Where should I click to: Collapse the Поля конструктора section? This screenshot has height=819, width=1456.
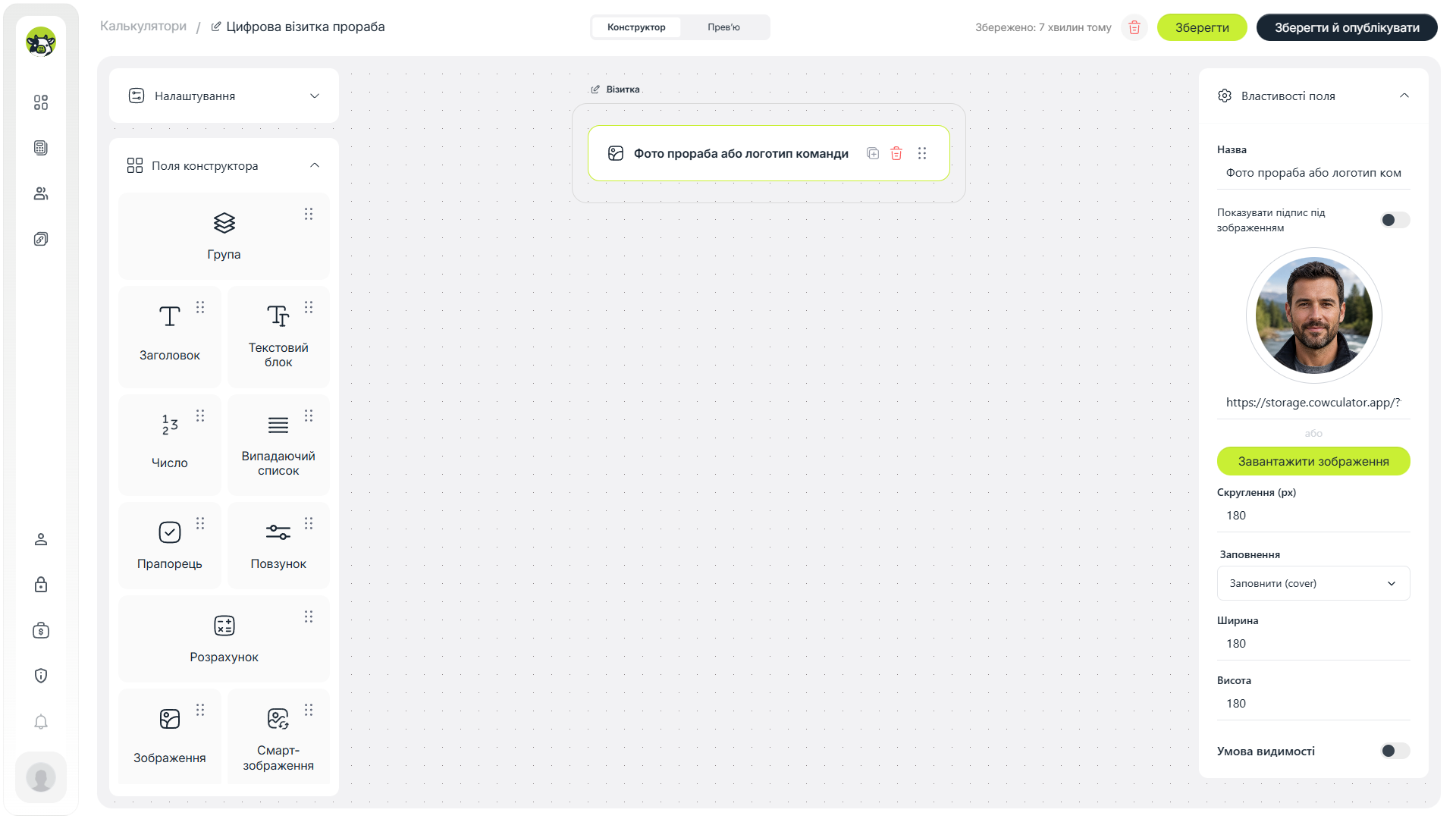pos(315,165)
